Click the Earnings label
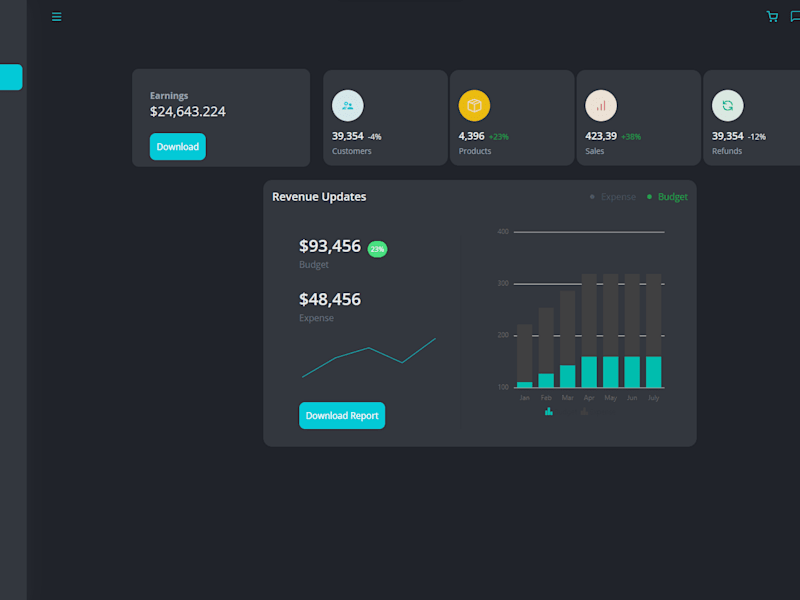Screen dimensions: 800x600 pos(169,95)
